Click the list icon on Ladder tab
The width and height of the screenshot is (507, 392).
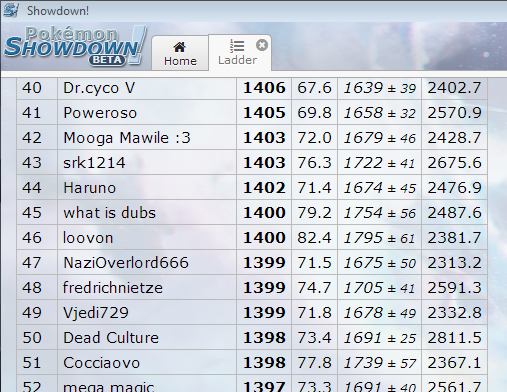tap(237, 46)
